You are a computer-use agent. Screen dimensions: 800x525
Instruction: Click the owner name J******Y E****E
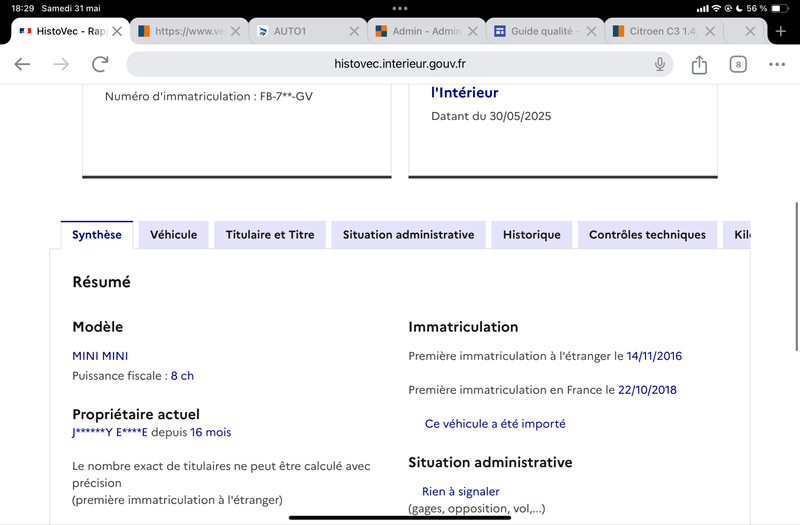click(110, 432)
